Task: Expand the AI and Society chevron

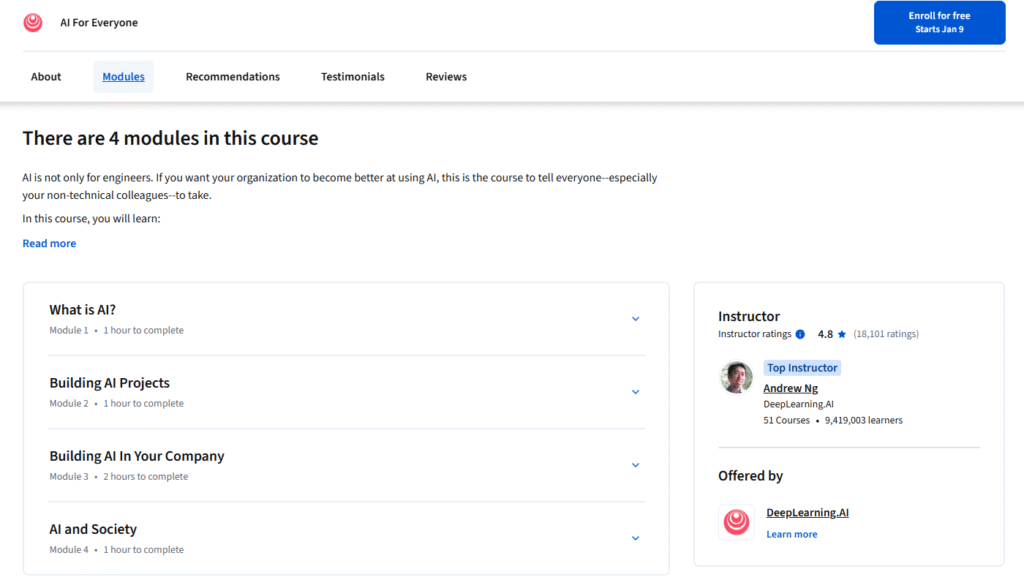Action: [x=635, y=538]
